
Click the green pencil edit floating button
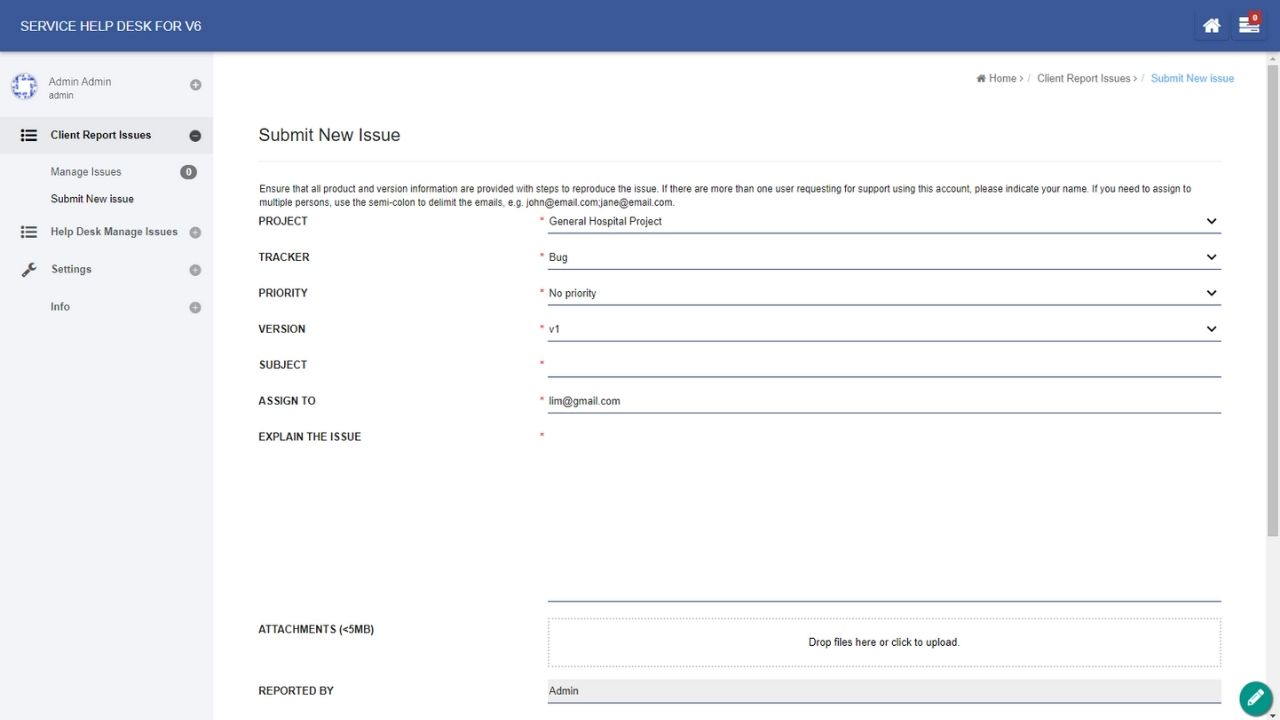pyautogui.click(x=1255, y=698)
